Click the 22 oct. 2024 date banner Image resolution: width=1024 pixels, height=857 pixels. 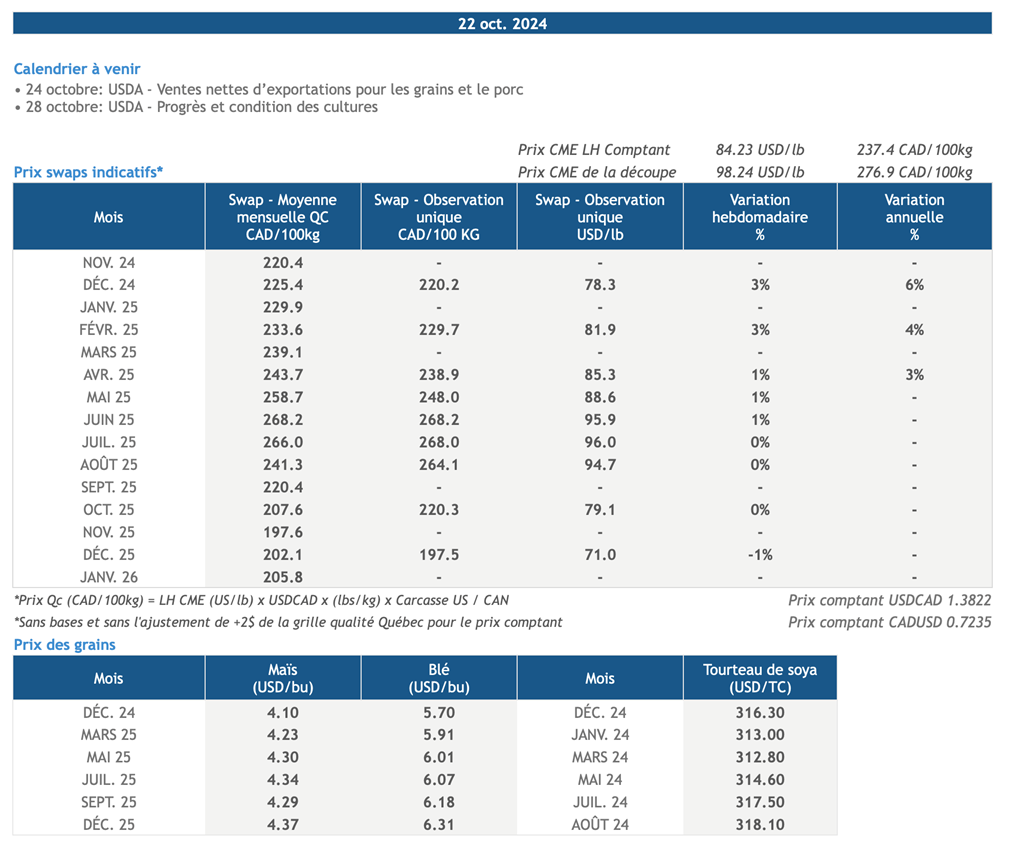[x=502, y=24]
